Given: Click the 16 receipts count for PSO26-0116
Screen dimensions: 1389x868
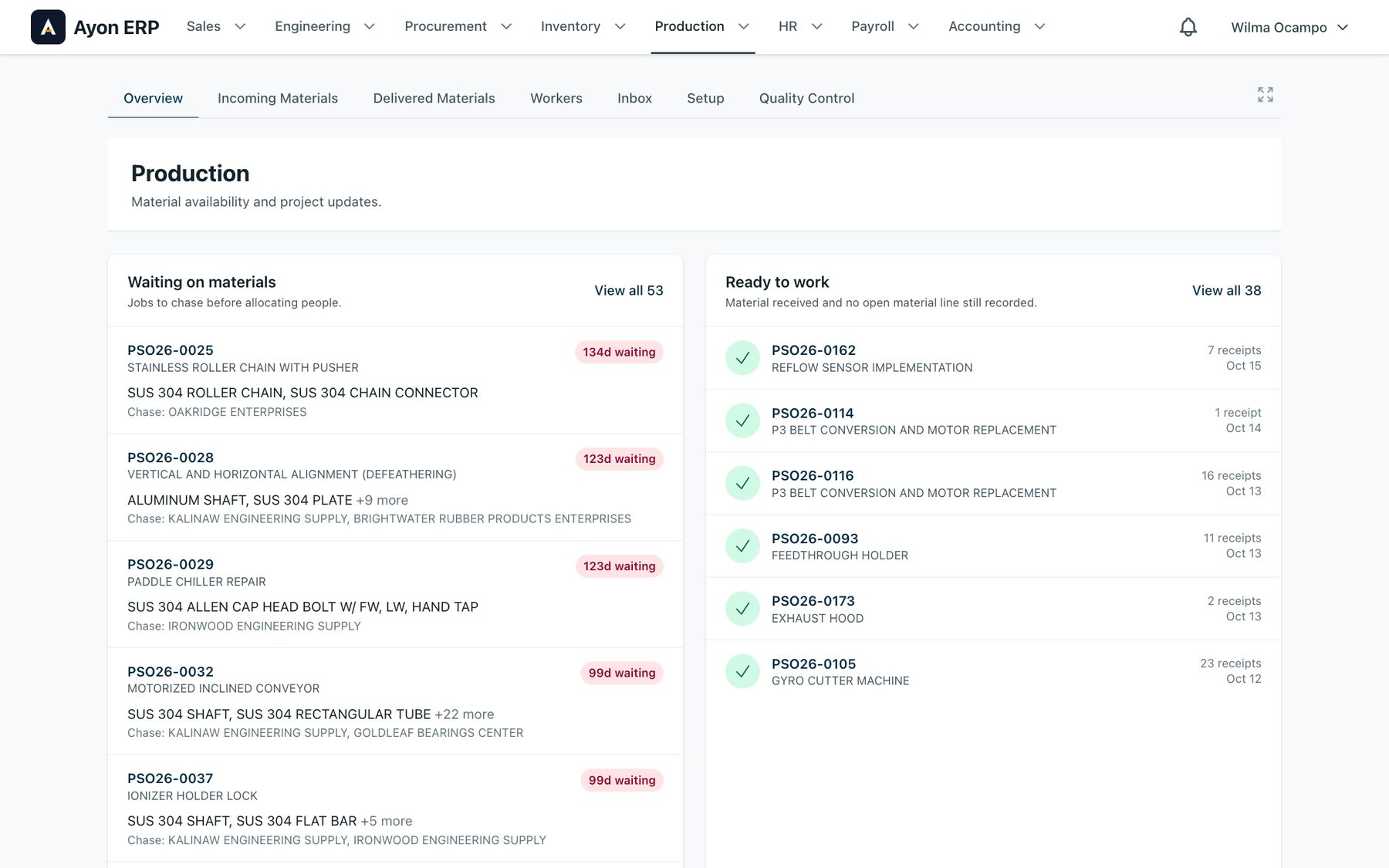Looking at the screenshot, I should [x=1231, y=475].
